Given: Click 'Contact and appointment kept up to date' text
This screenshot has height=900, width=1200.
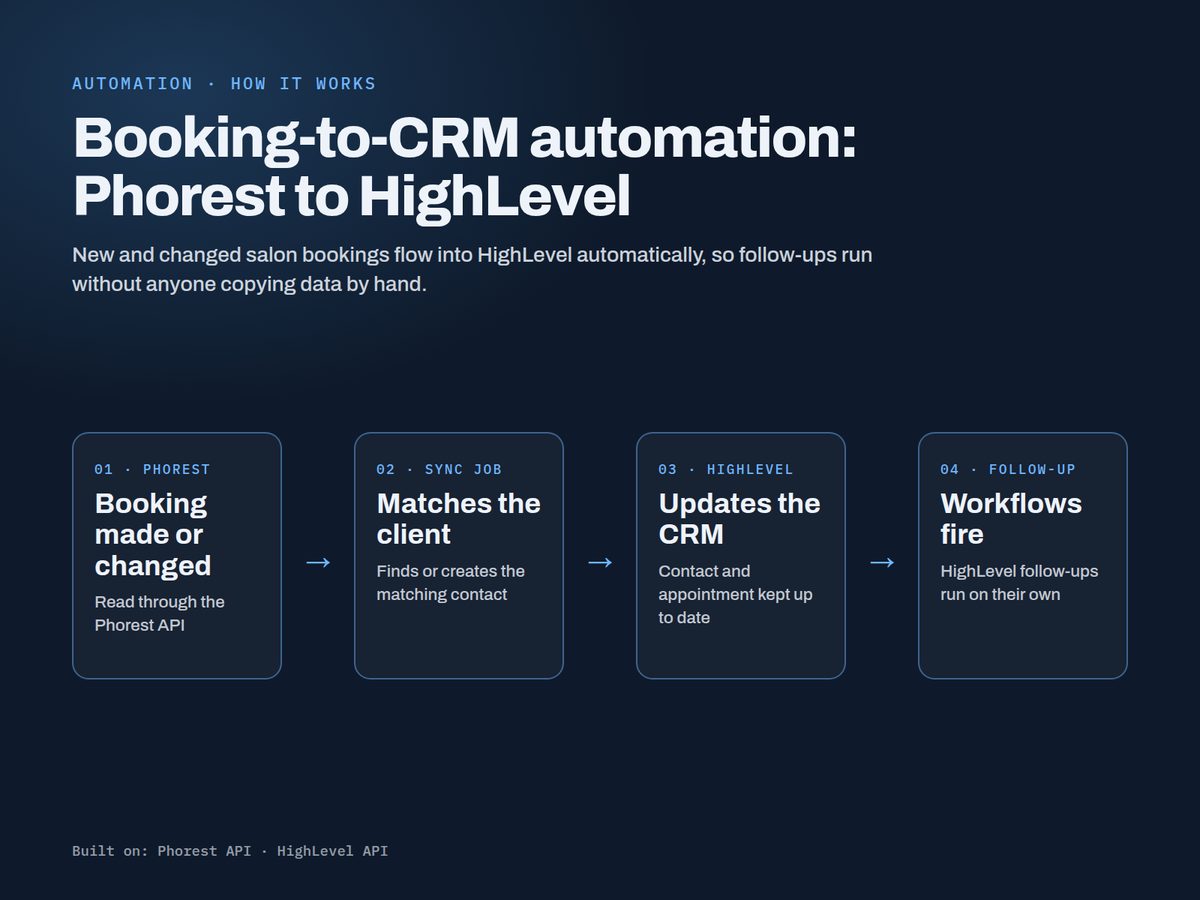Looking at the screenshot, I should tap(736, 594).
